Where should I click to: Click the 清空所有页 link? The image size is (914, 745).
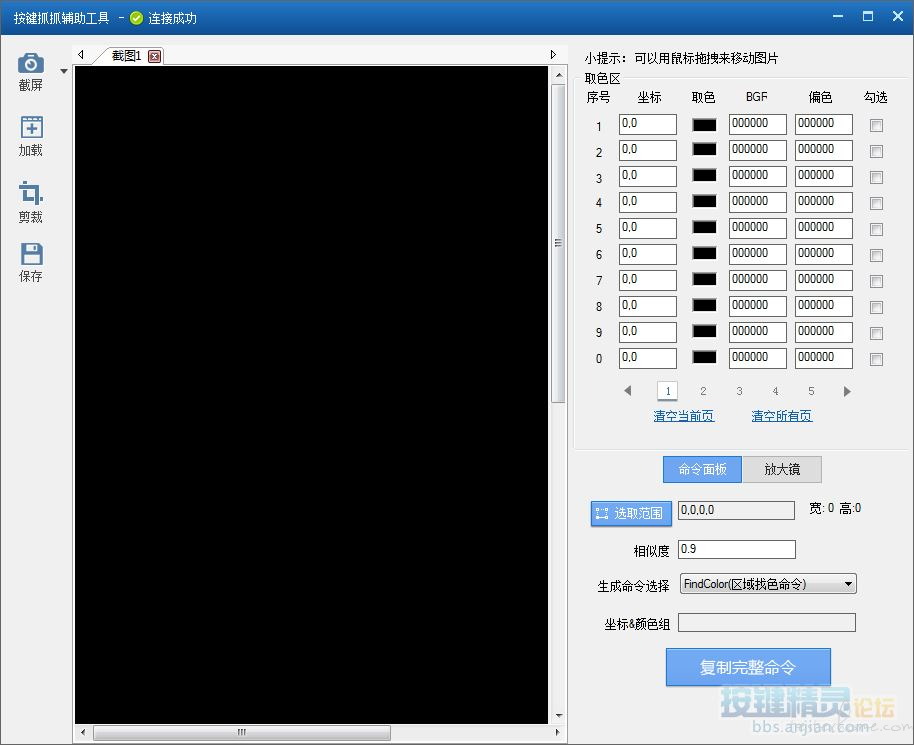point(781,416)
